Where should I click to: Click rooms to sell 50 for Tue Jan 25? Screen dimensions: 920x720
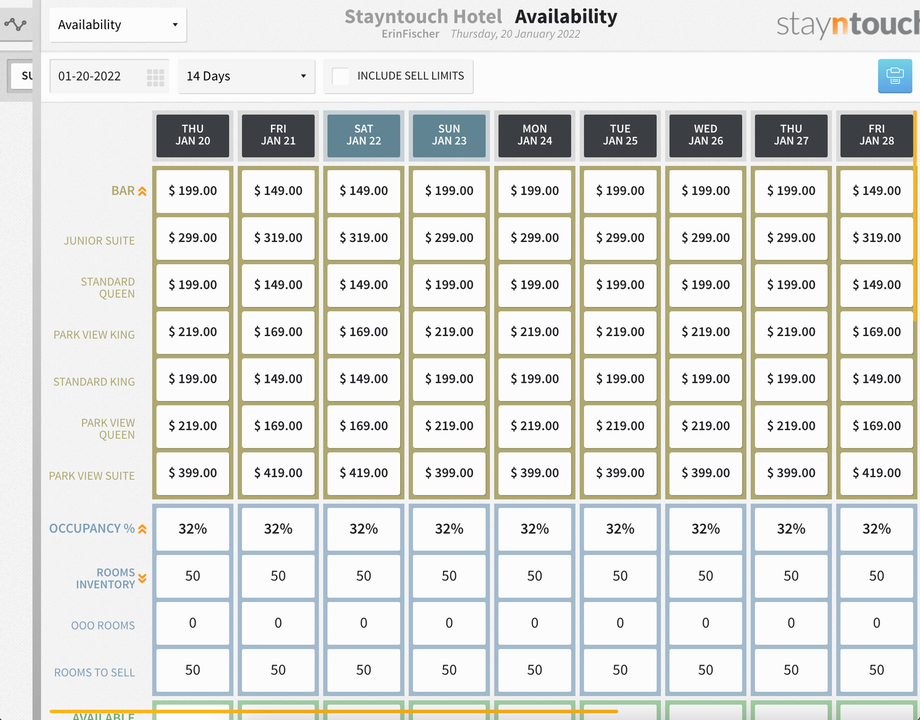[620, 670]
